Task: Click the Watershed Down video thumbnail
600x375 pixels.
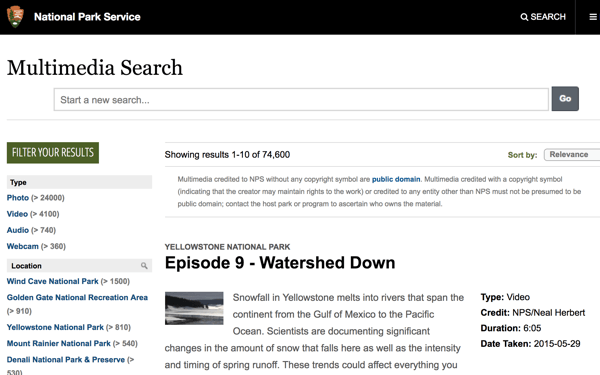Action: (x=194, y=308)
